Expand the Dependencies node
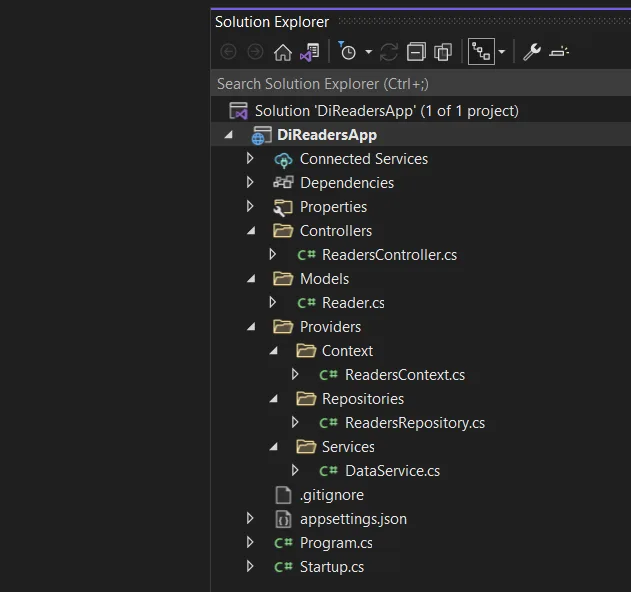This screenshot has width=631, height=592. coord(250,183)
